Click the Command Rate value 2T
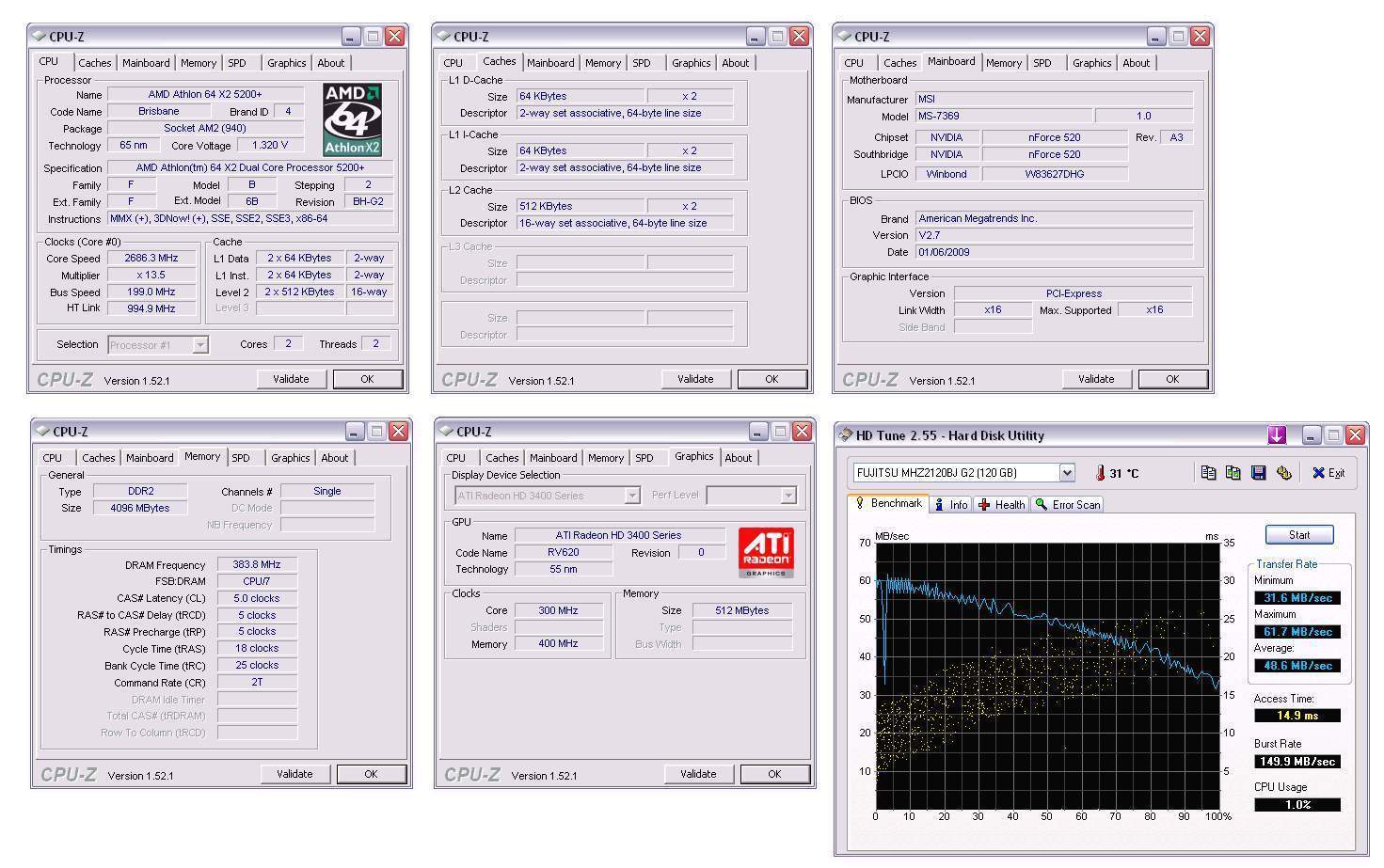Viewport: 1384px width, 868px height. [257, 682]
